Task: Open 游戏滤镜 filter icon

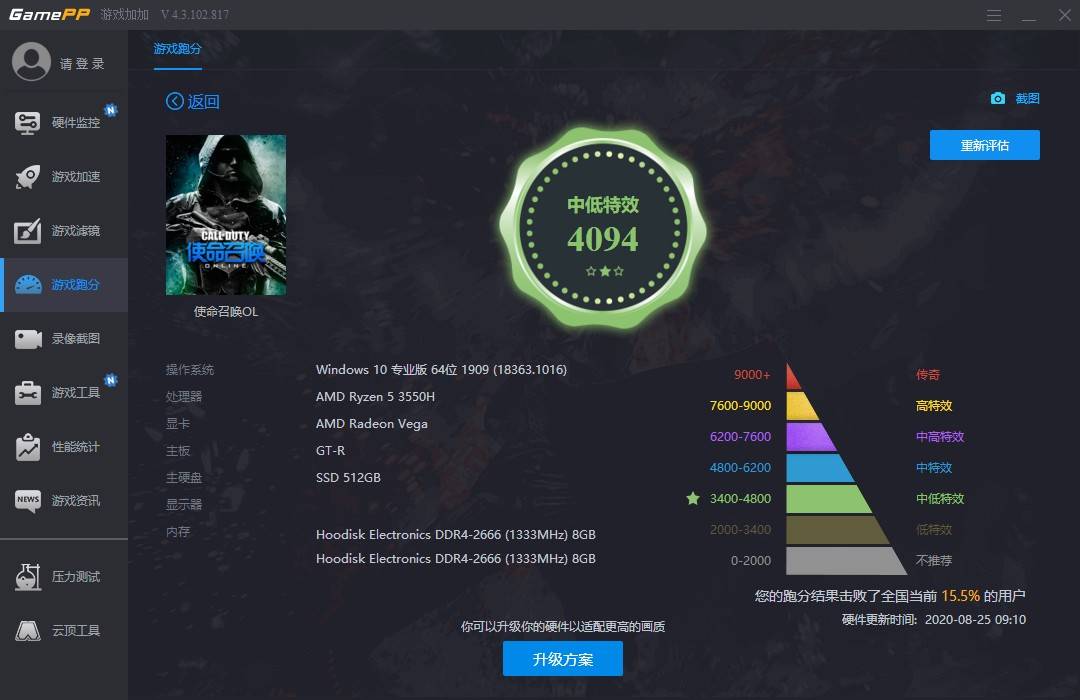Action: click(x=28, y=231)
